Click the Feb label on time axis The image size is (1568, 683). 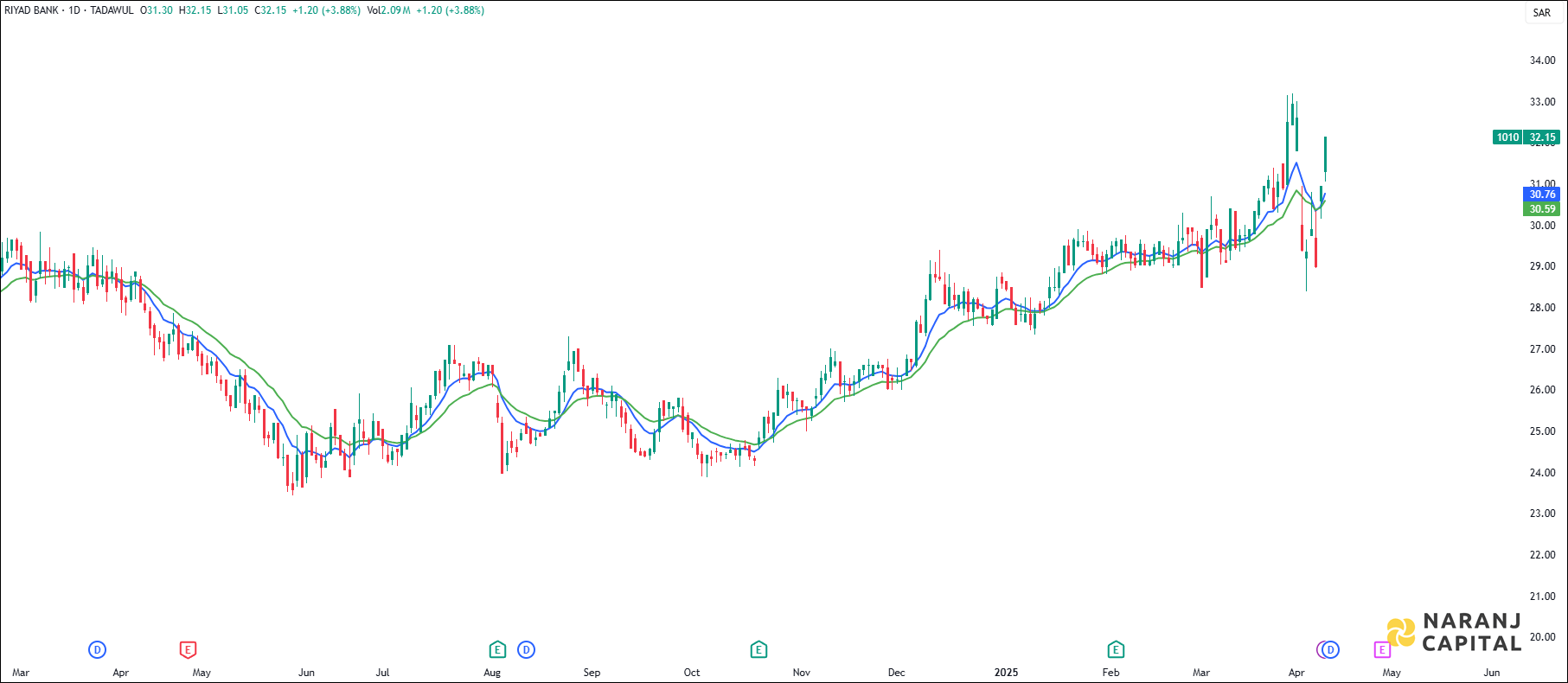(x=1110, y=673)
